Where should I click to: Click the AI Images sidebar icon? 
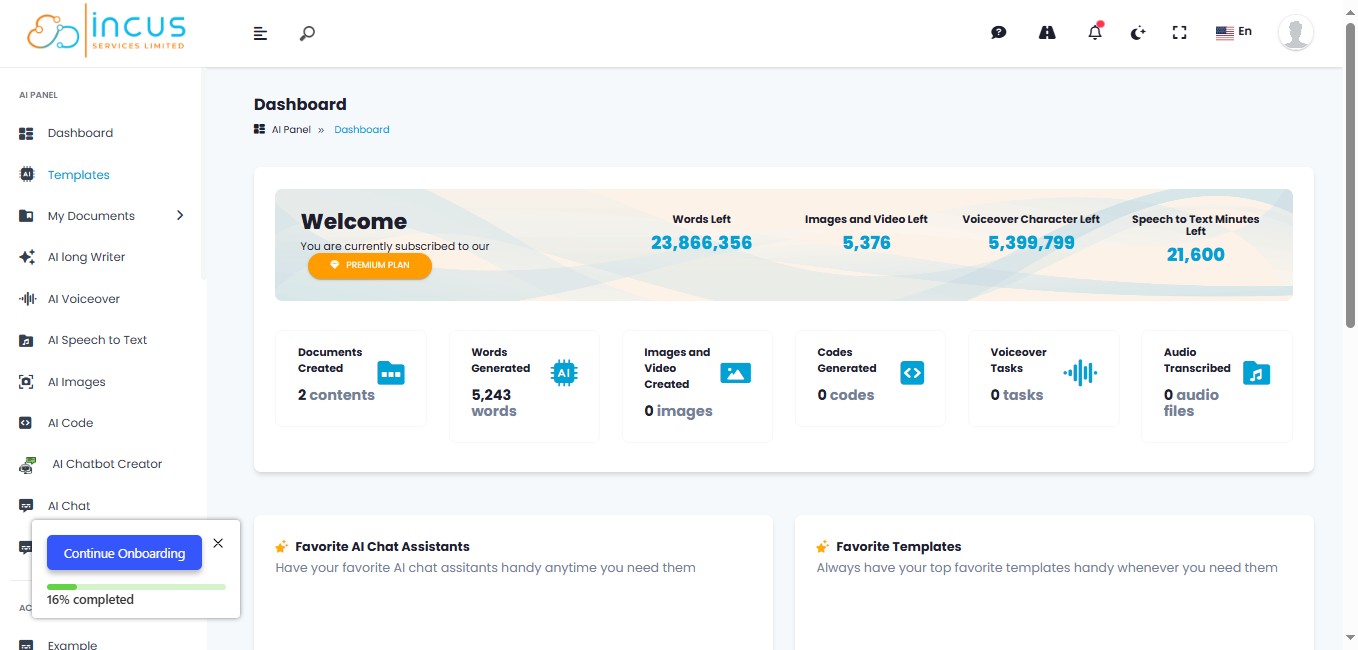click(x=27, y=382)
